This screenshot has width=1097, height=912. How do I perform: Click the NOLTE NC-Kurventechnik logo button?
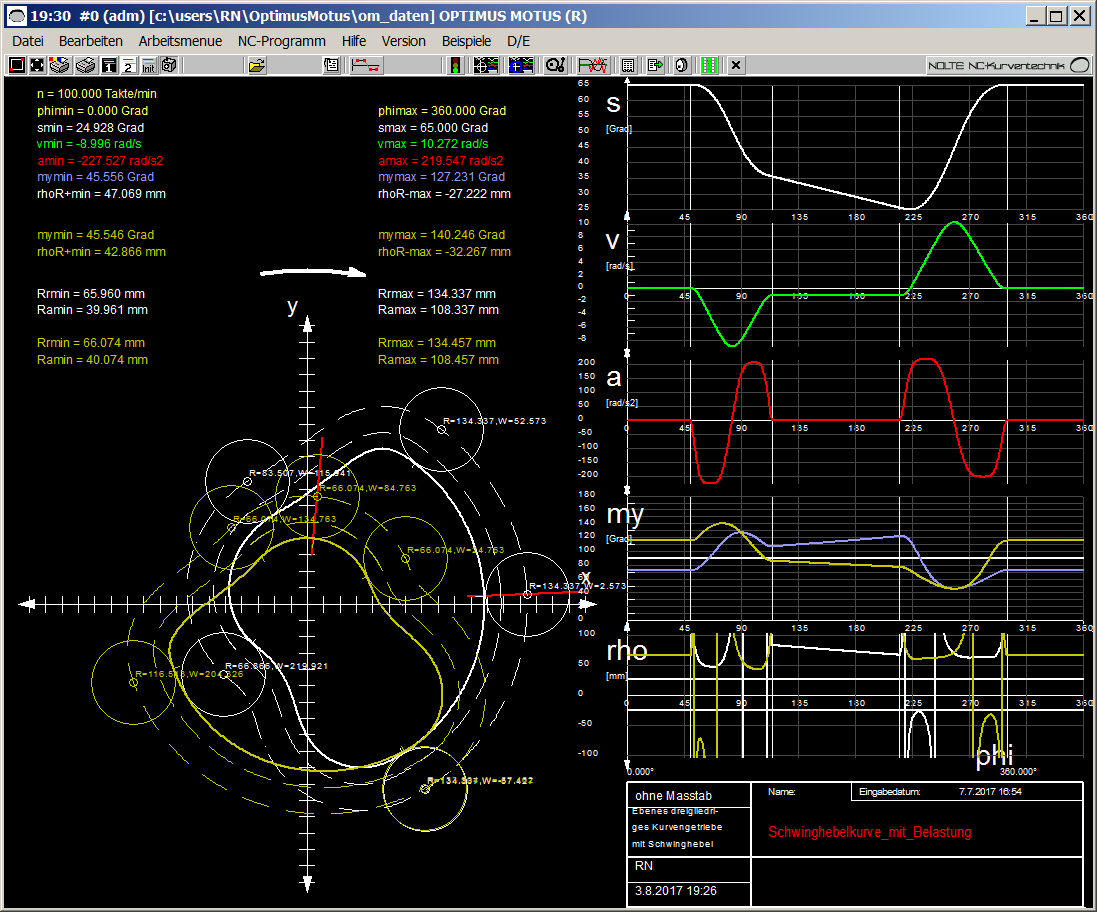tap(1008, 65)
